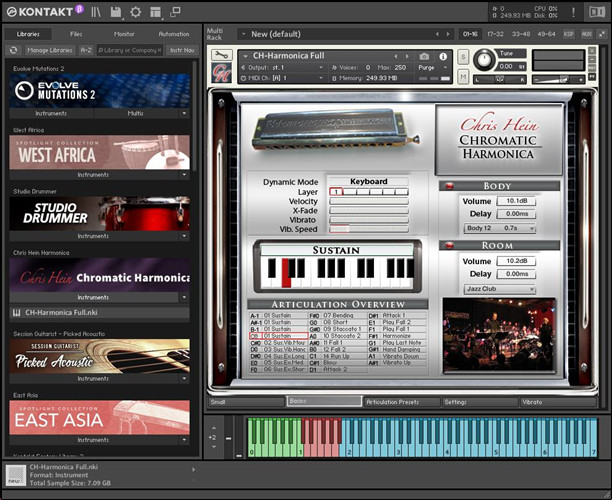Click West Africa Instruments button
This screenshot has height=500, width=612.
[x=93, y=175]
